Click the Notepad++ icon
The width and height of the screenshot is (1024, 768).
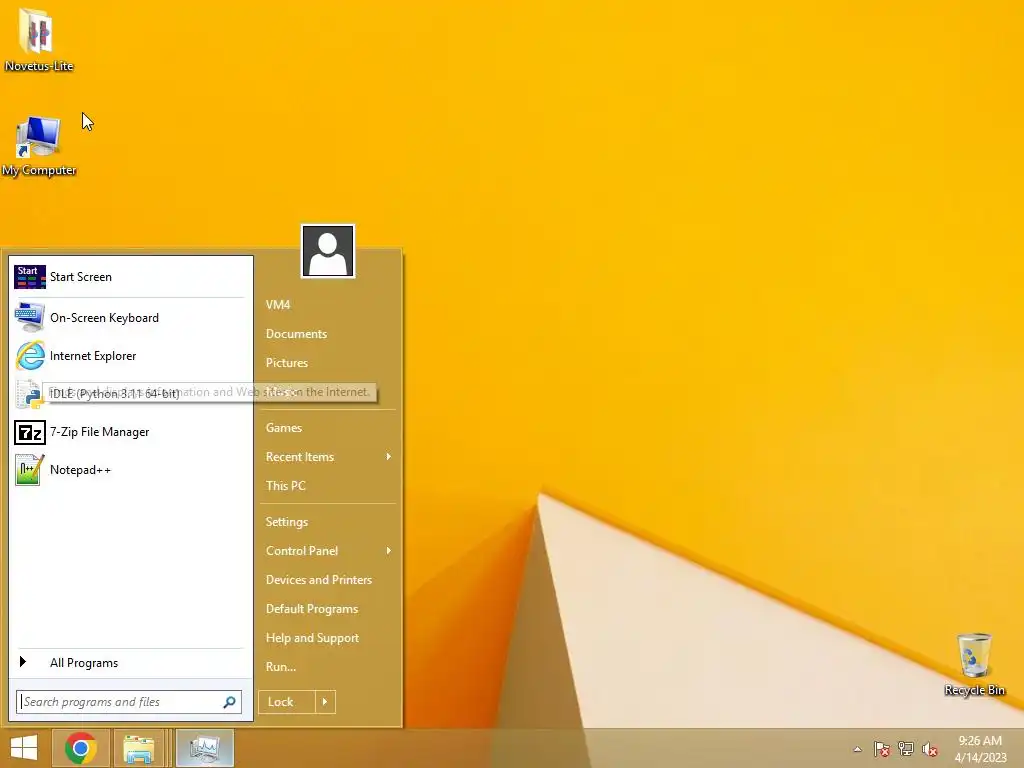pos(29,470)
